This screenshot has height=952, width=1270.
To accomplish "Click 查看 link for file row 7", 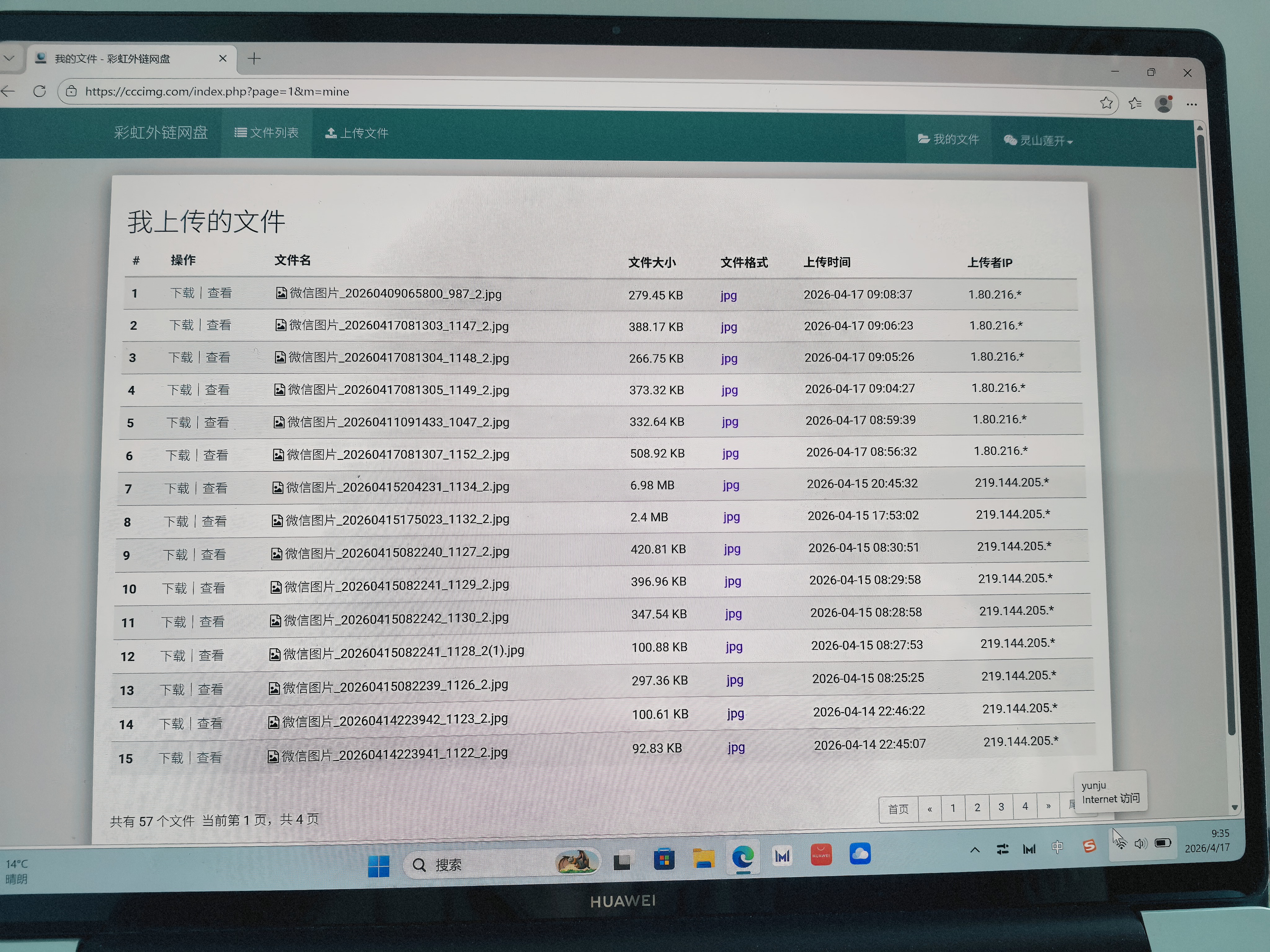I will (x=215, y=488).
